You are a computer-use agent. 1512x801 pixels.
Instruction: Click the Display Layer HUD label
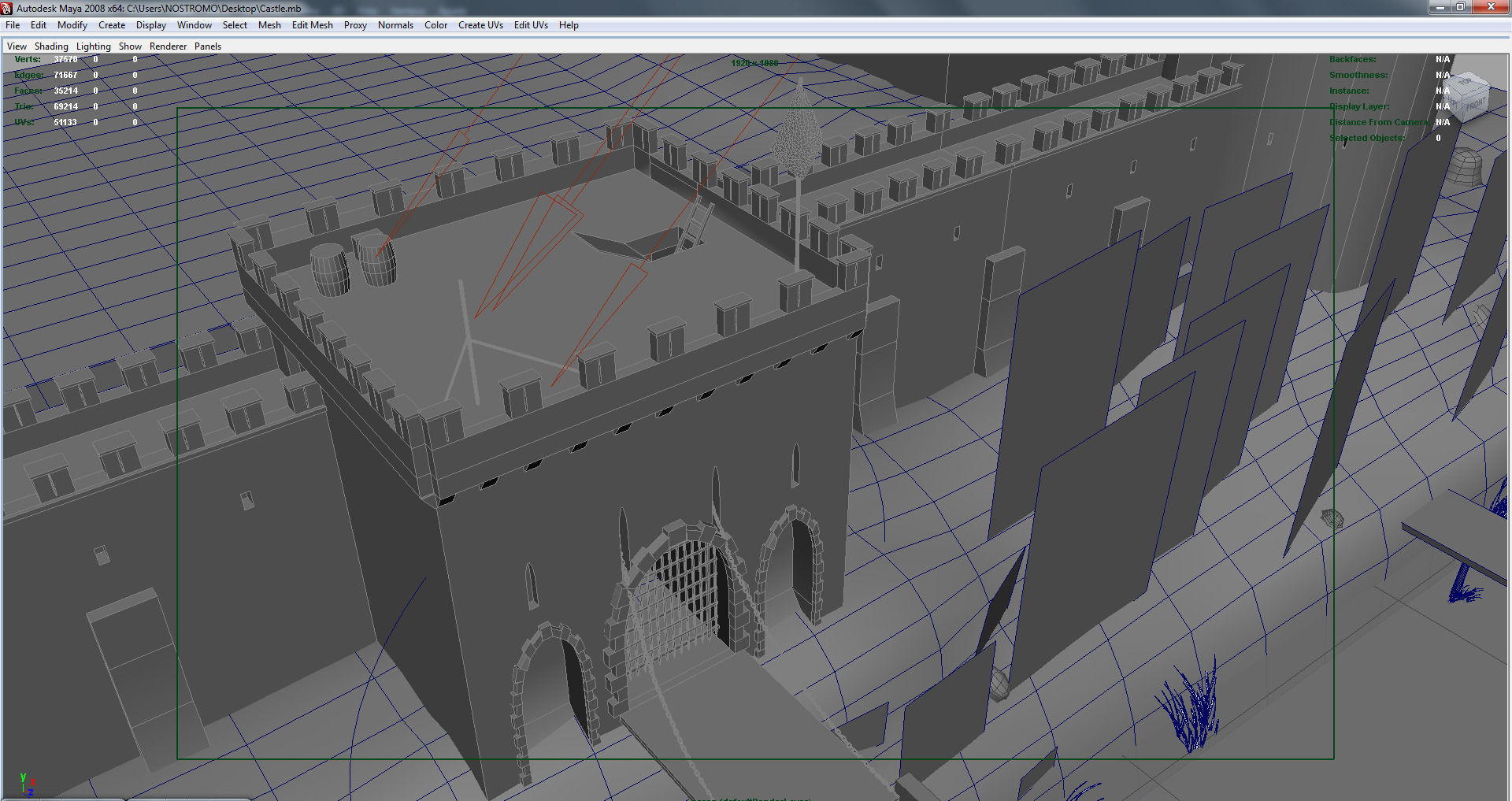(1359, 106)
